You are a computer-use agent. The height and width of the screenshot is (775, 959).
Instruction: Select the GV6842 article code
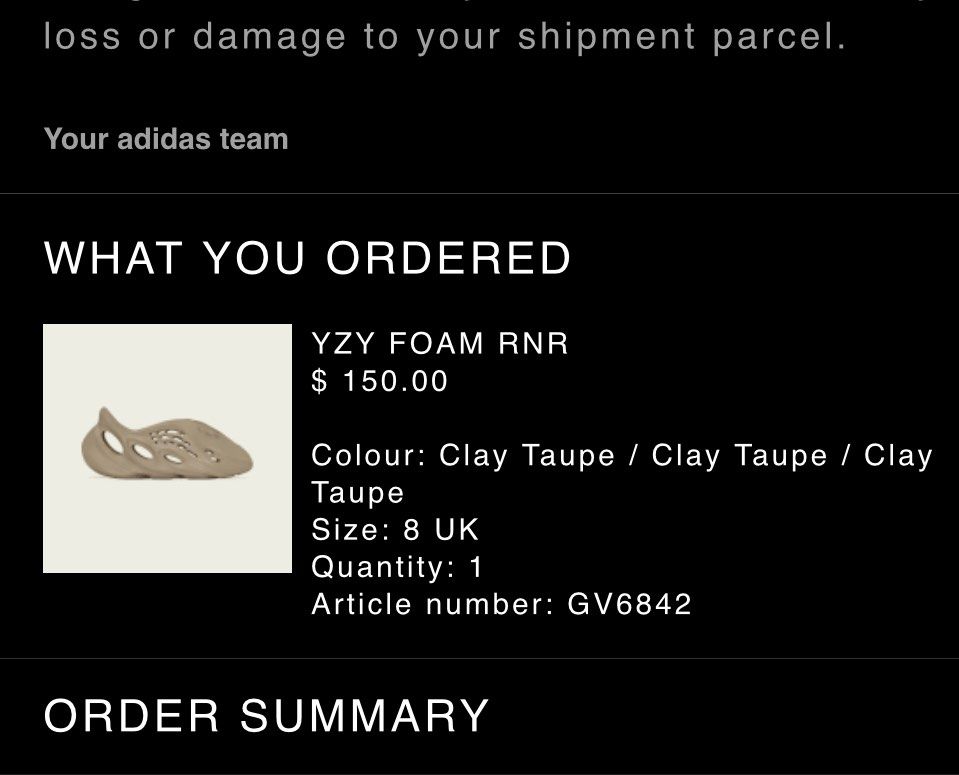tap(629, 604)
